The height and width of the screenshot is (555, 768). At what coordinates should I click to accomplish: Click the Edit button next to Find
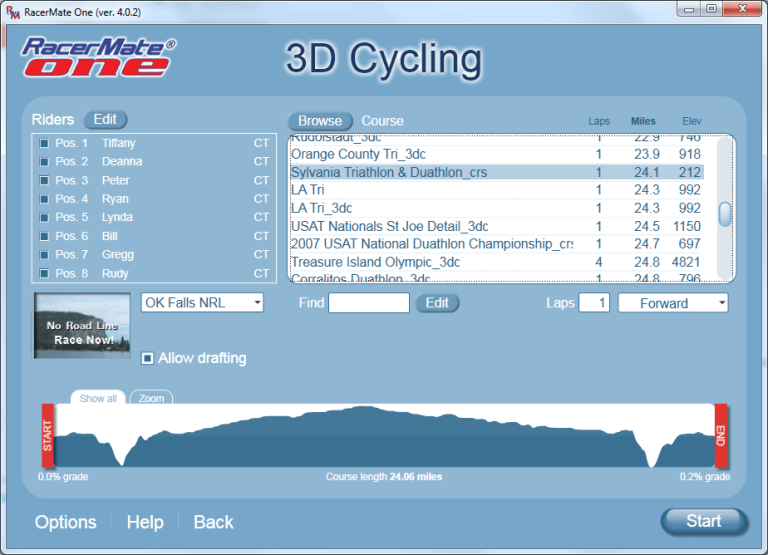click(x=437, y=303)
